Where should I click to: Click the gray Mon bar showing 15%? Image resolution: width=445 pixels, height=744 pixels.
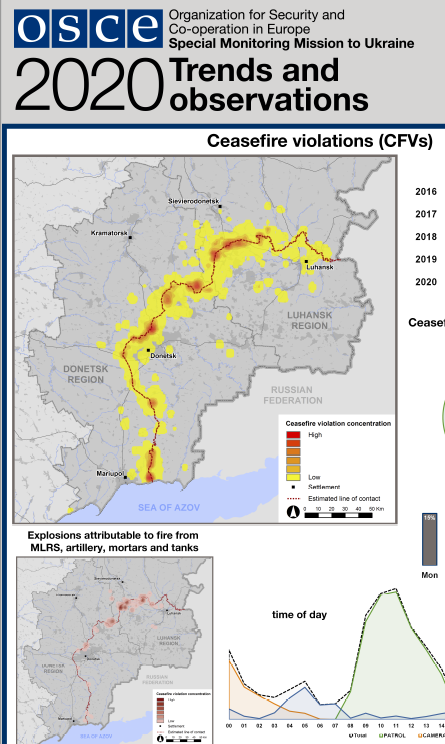tap(429, 539)
